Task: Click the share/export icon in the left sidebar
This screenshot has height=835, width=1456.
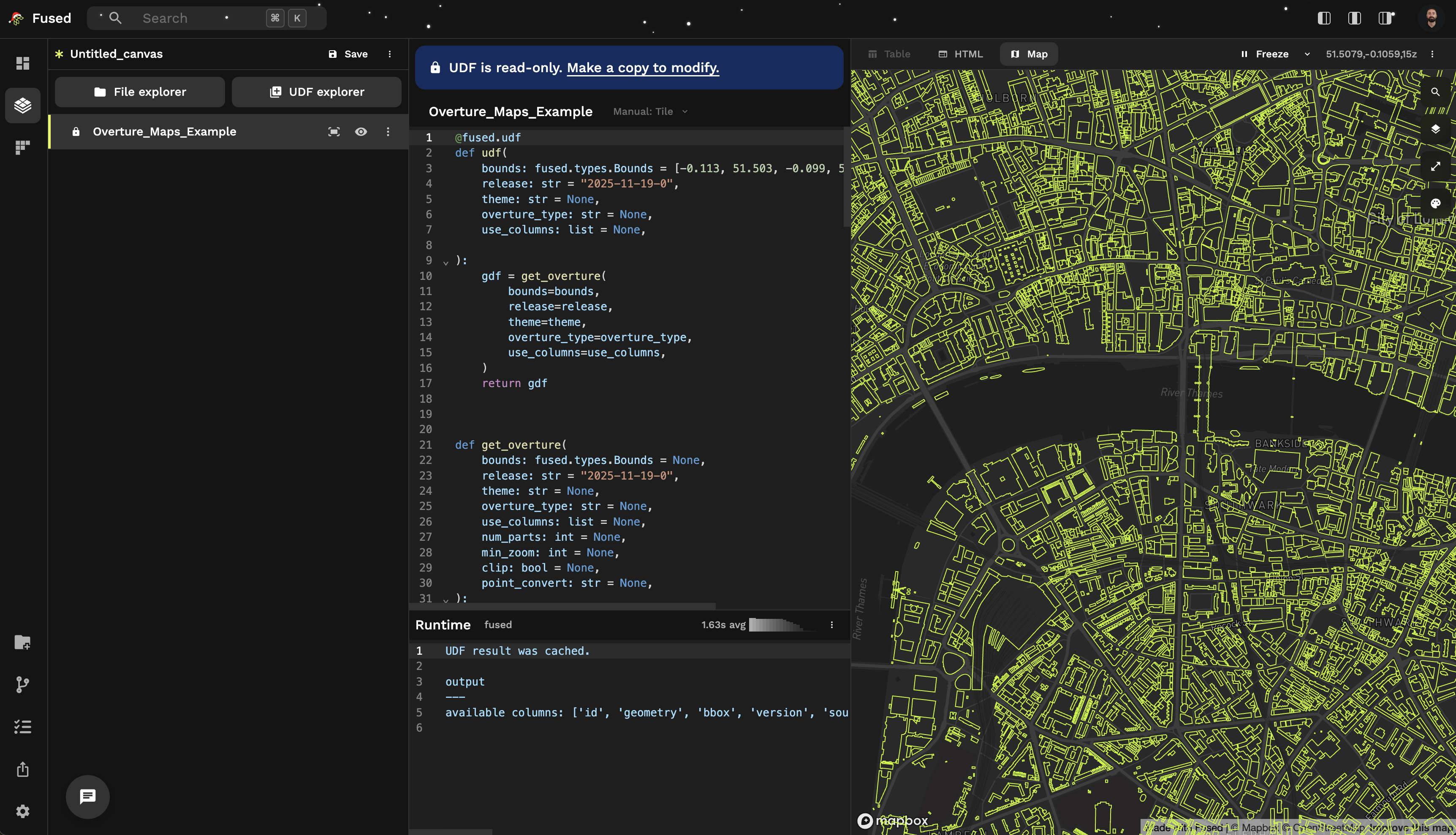Action: [x=22, y=768]
